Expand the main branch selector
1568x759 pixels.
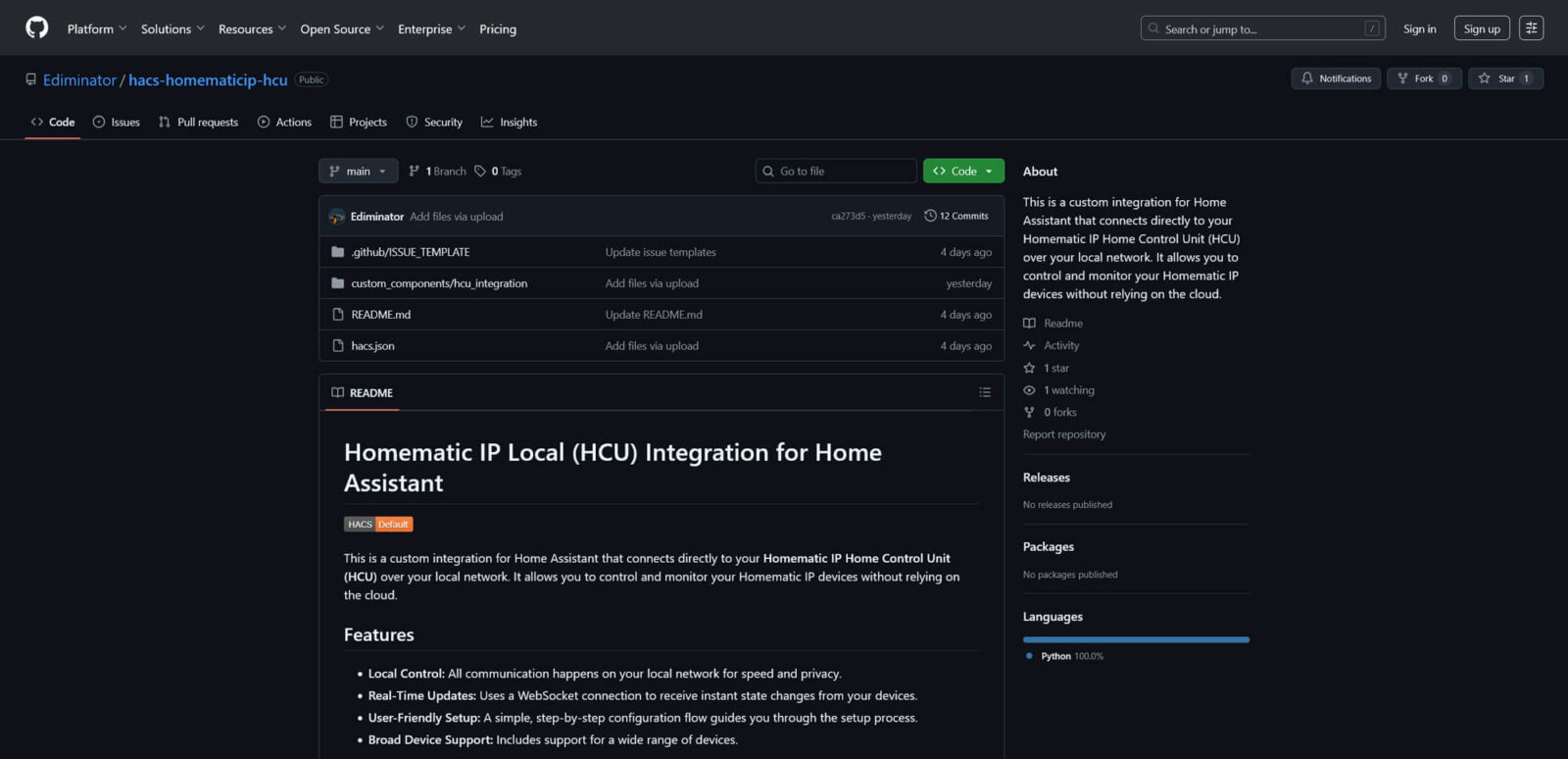[358, 172]
